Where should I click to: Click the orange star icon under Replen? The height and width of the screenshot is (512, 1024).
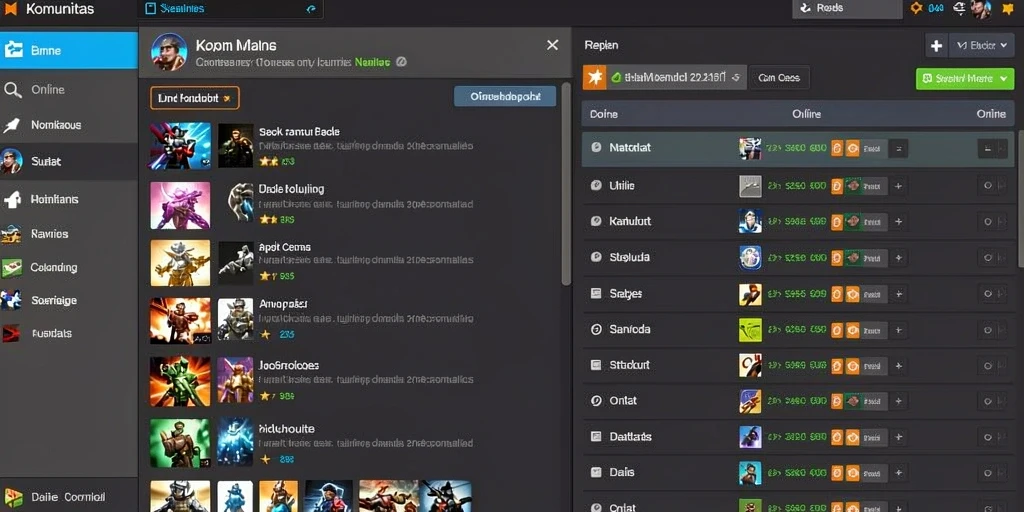[594, 78]
